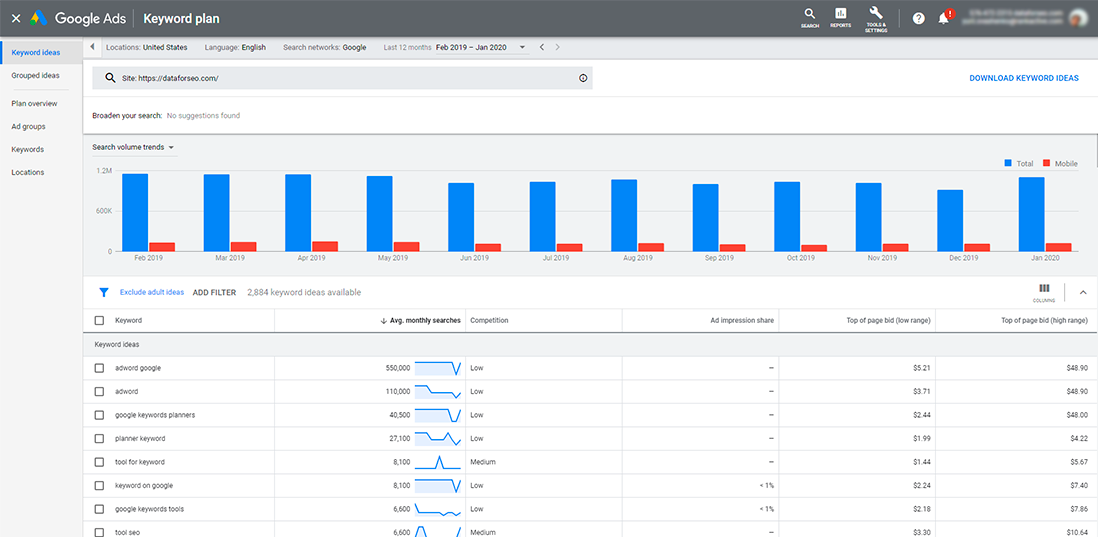
Task: Switch to Grouped ideas tab
Action: pyautogui.click(x=36, y=75)
